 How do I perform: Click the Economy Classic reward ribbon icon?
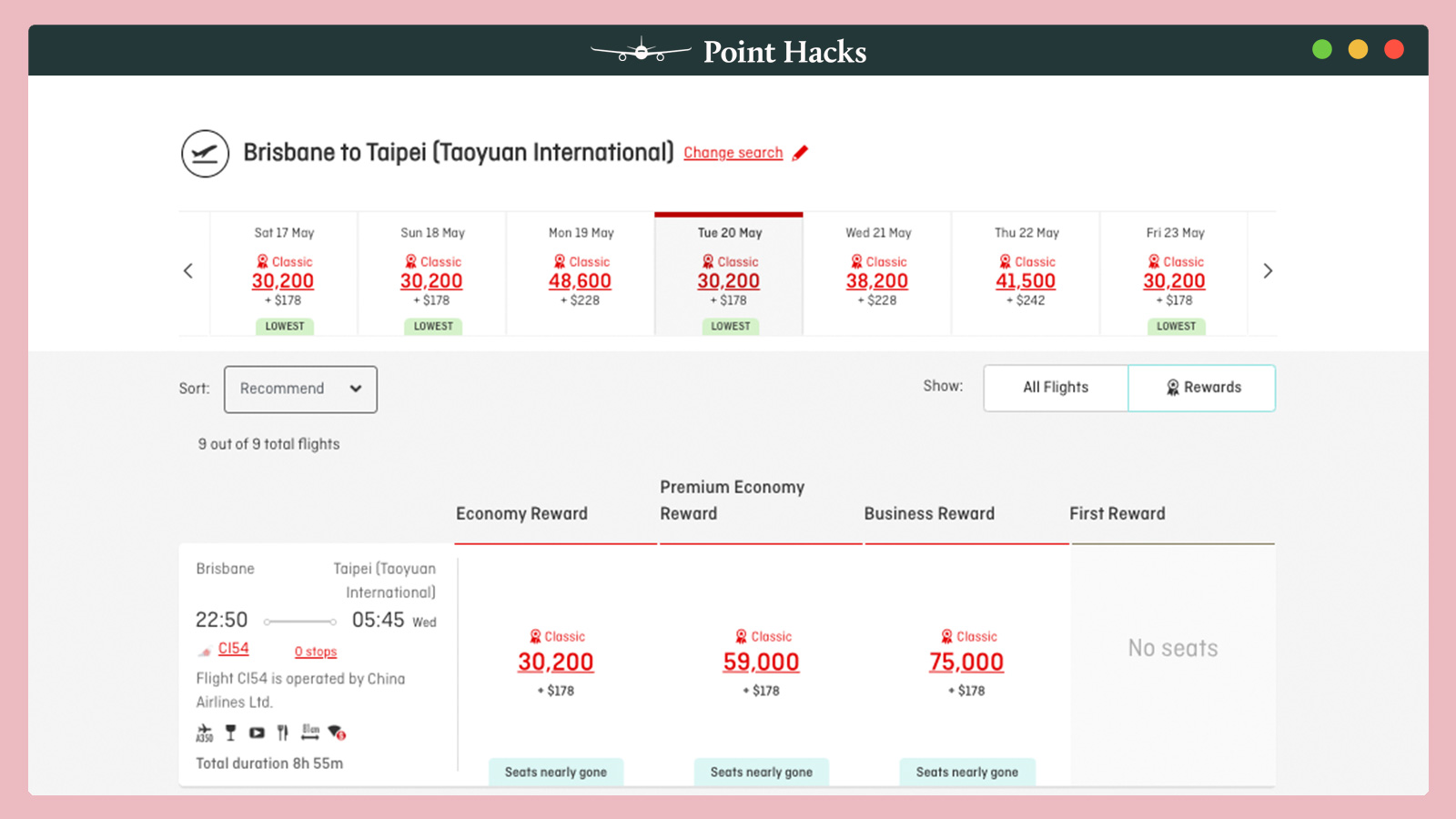click(536, 637)
